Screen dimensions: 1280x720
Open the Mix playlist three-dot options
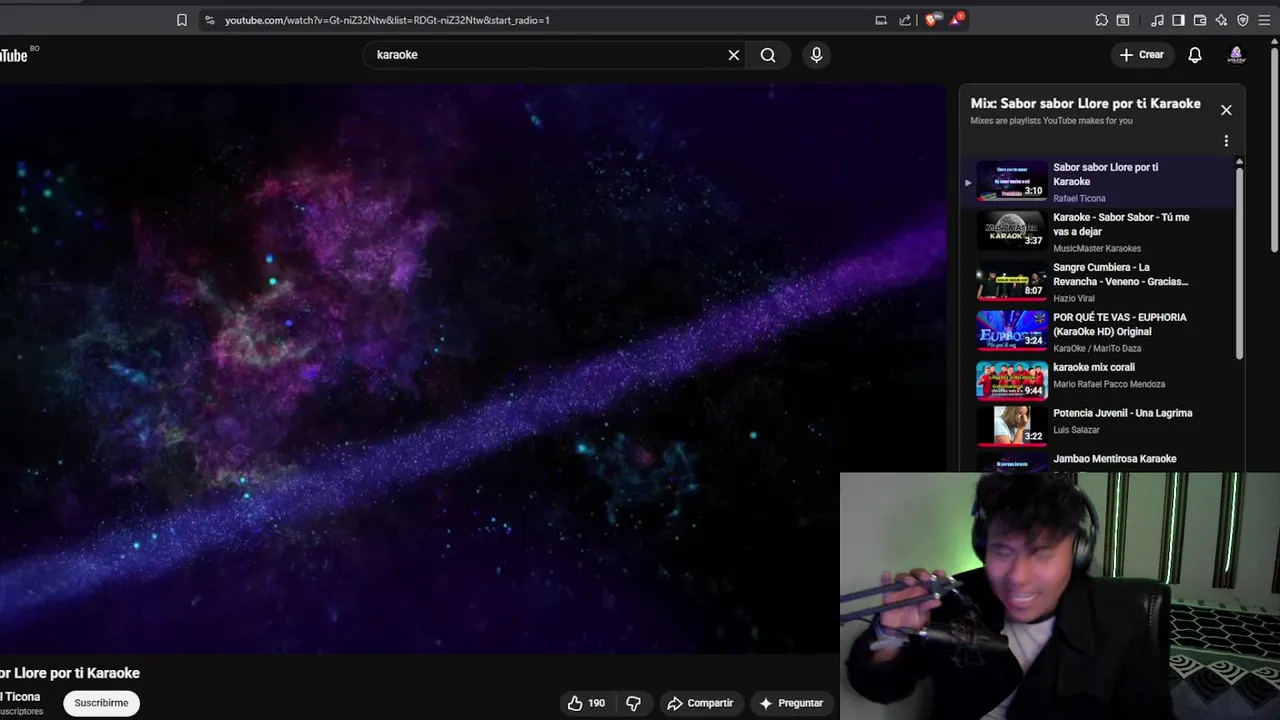point(1226,141)
